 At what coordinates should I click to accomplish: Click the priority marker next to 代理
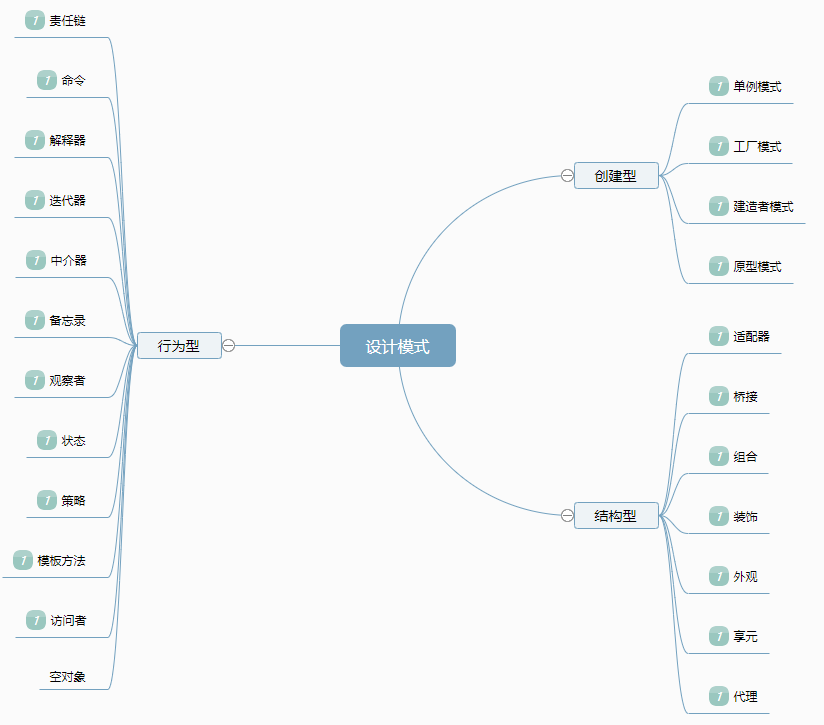(x=719, y=696)
